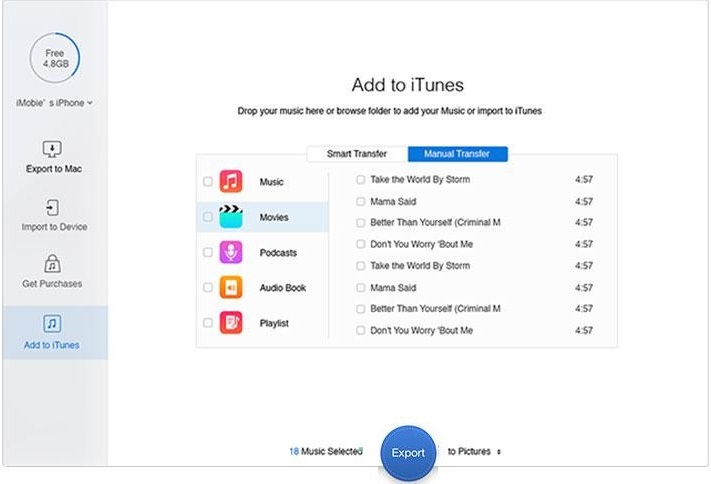Click last Don't You Worry 'Bout Me title
Image resolution: width=711 pixels, height=484 pixels.
point(421,330)
